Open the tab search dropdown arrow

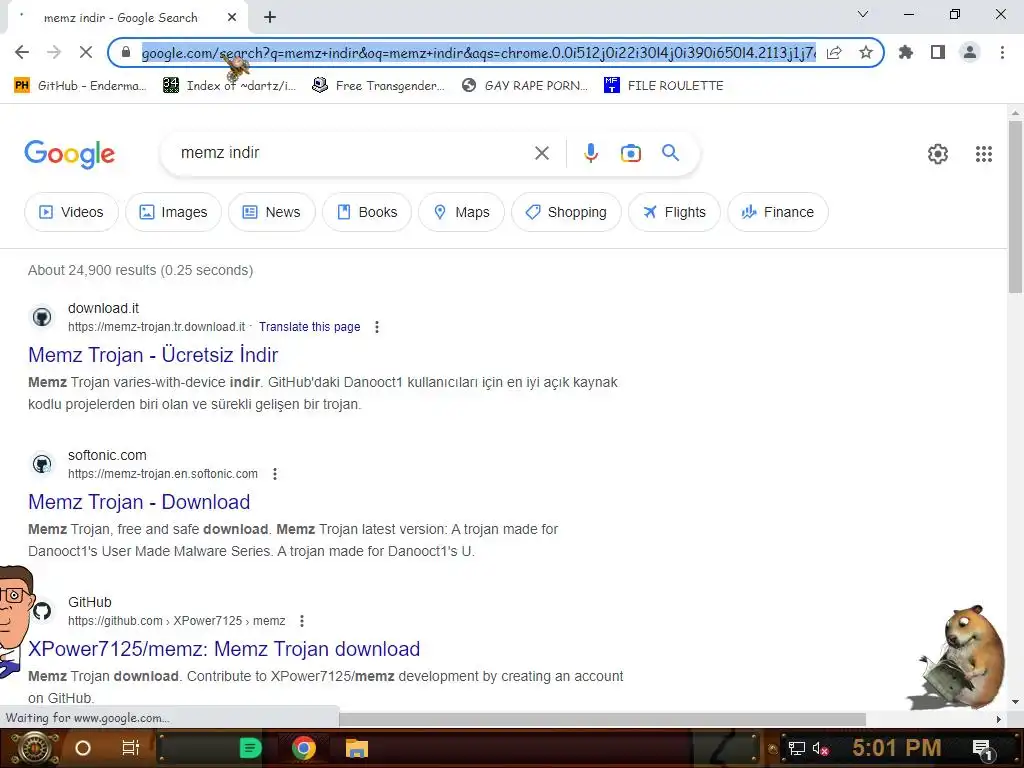[863, 14]
